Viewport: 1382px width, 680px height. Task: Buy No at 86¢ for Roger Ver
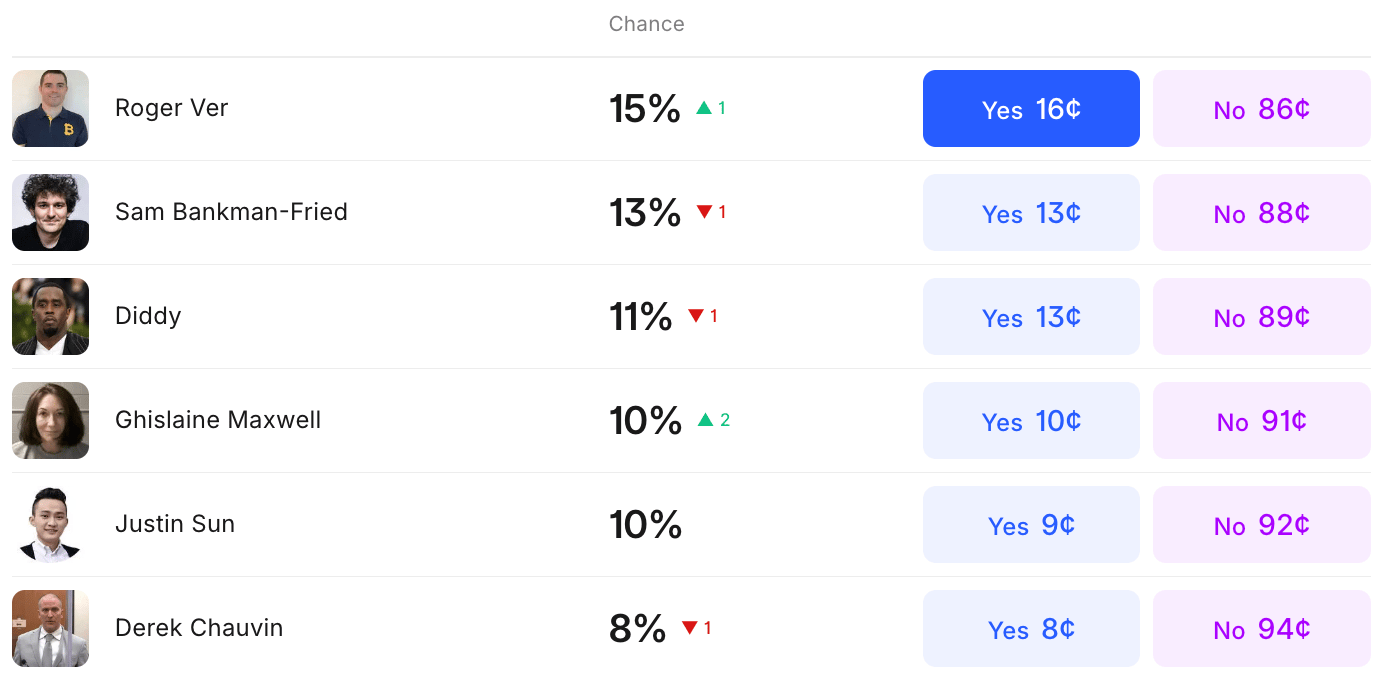pos(1261,108)
